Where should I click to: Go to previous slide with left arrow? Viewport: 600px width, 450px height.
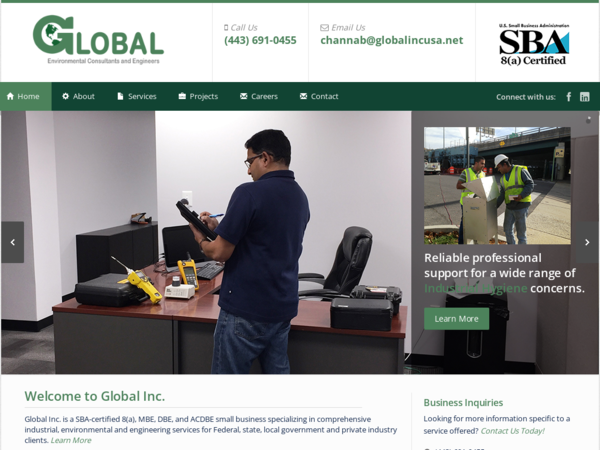(x=13, y=242)
